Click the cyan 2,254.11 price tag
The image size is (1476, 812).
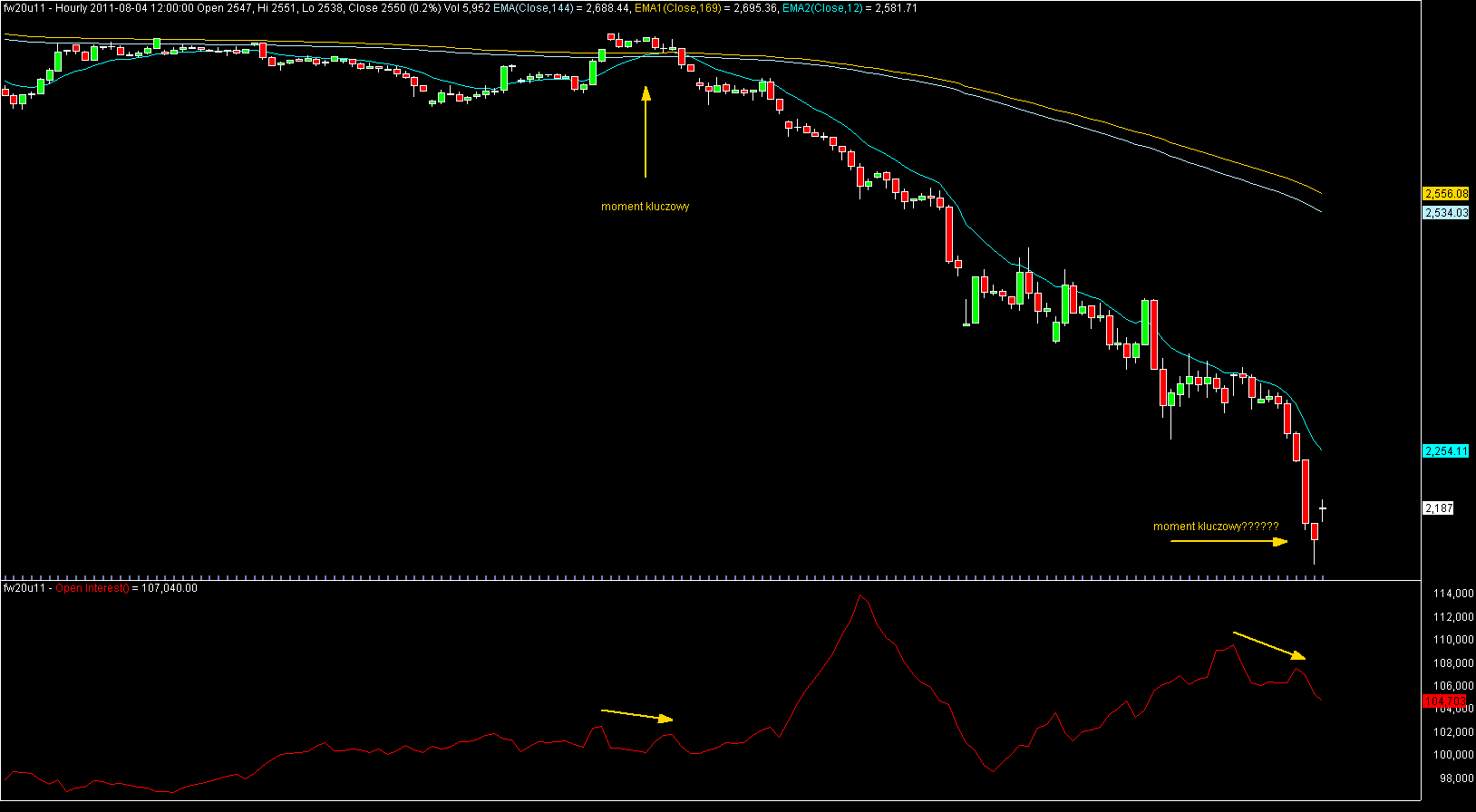click(1445, 451)
